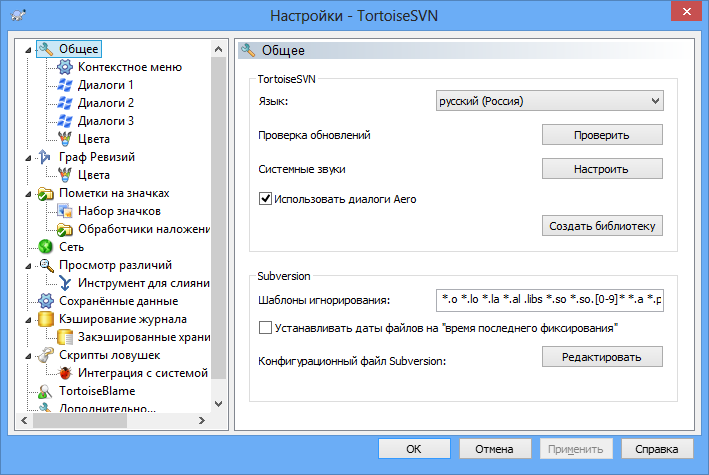
Task: Collapse the Граф Ревизий node
Action: point(28,158)
